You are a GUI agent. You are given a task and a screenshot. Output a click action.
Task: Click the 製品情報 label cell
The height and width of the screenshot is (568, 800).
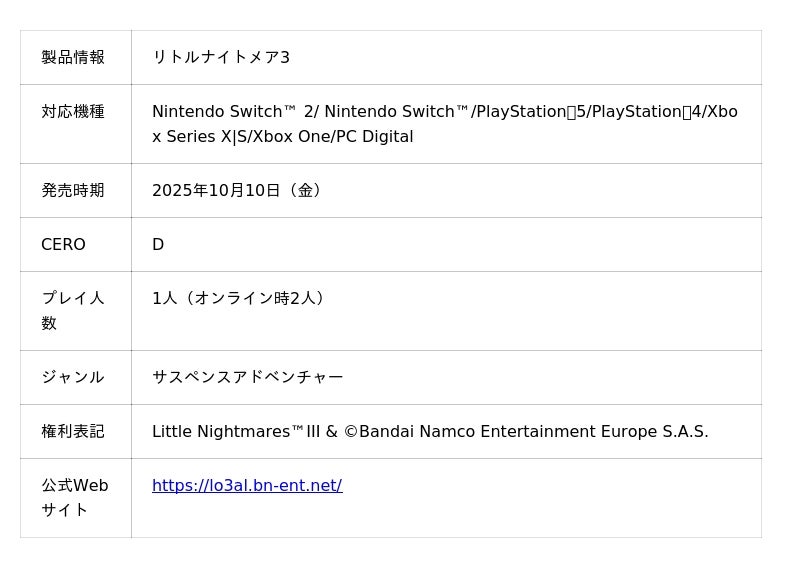[x=73, y=58]
